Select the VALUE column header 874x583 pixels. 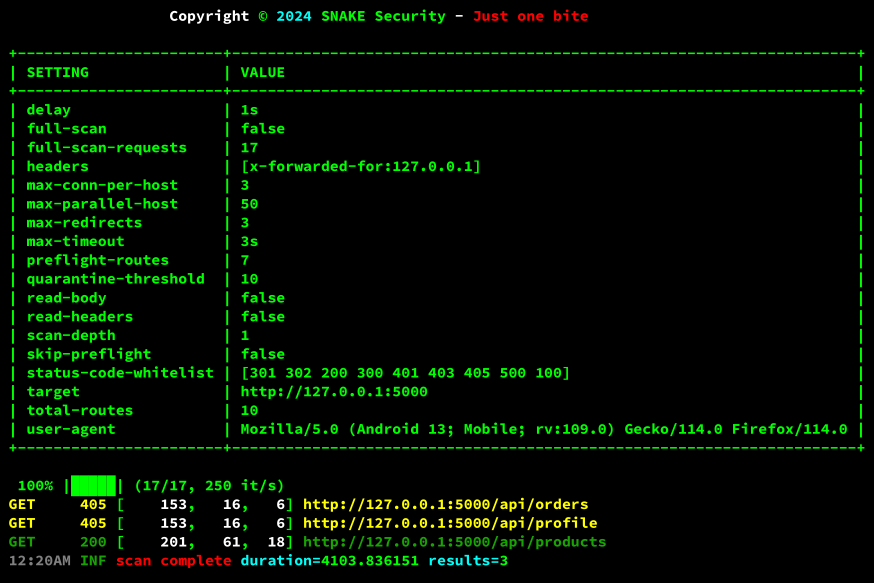tap(263, 72)
